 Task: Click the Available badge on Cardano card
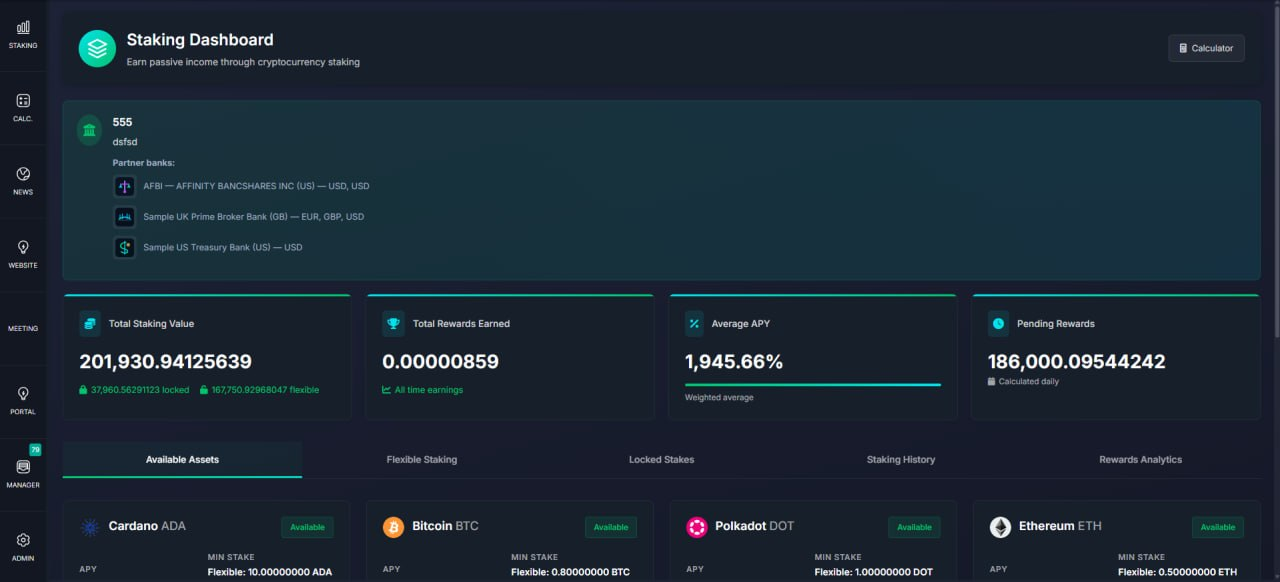pyautogui.click(x=308, y=527)
